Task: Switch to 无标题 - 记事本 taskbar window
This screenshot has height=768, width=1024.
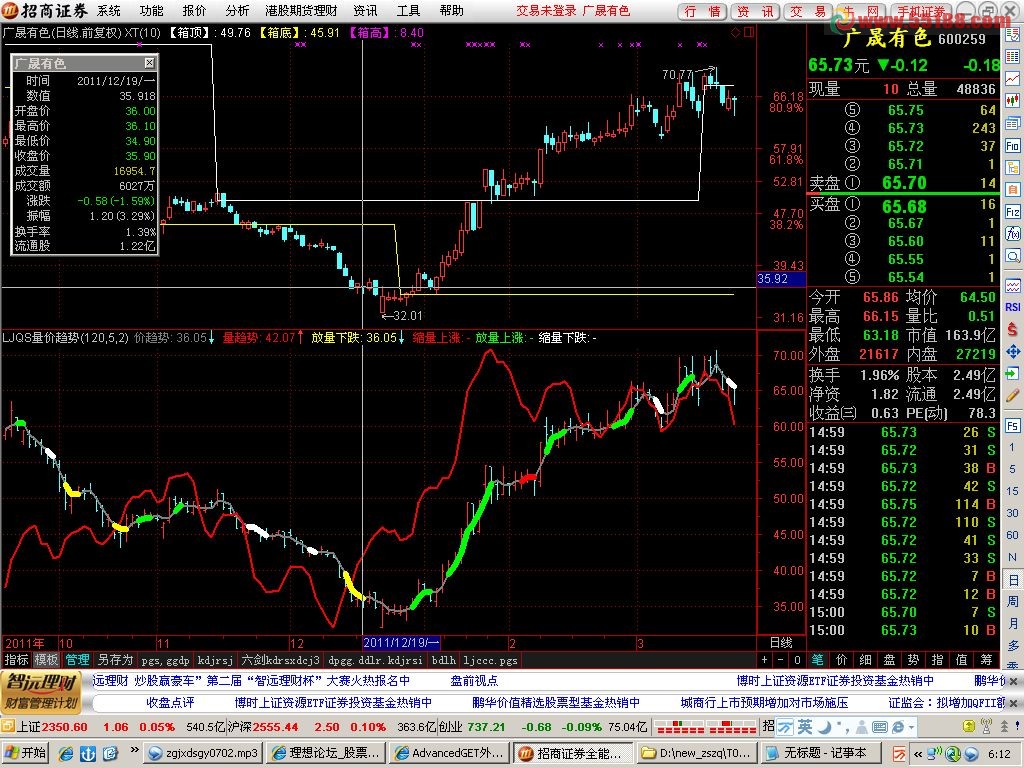Action: (820, 753)
